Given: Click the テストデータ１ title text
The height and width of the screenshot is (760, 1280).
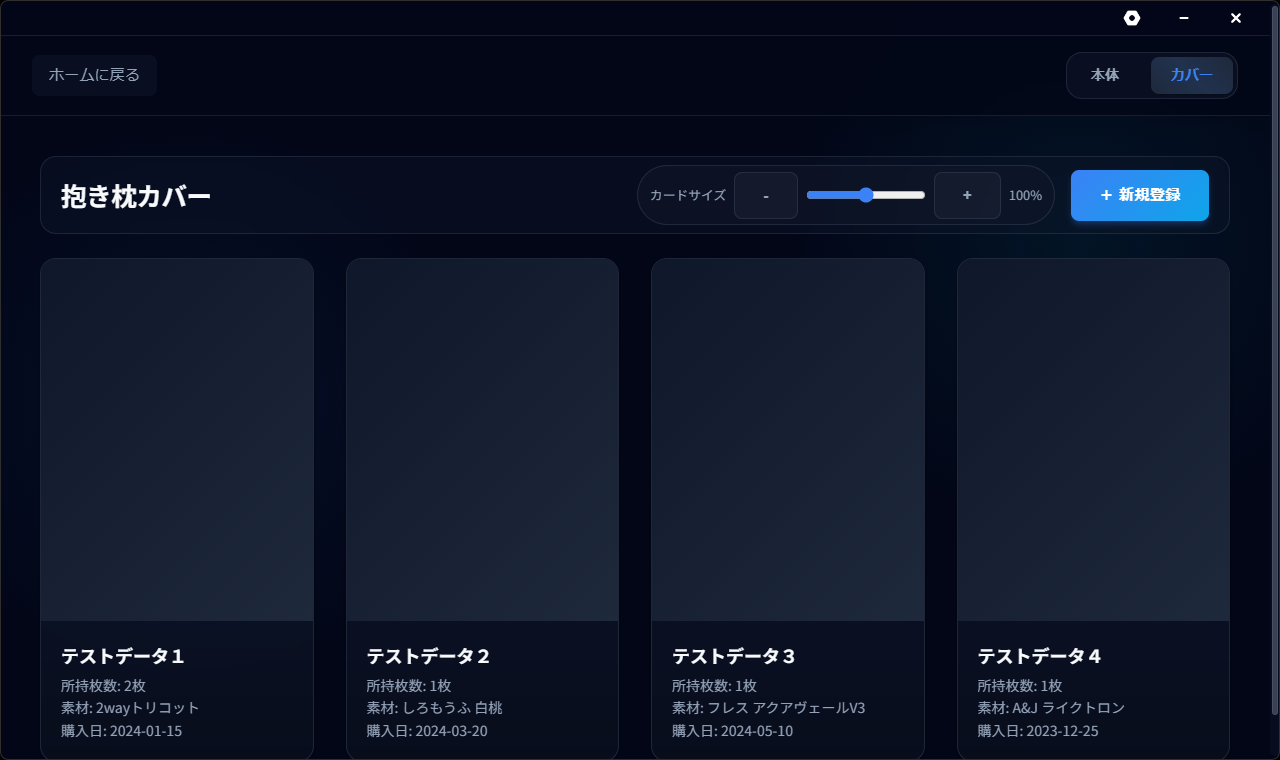Looking at the screenshot, I should click(x=123, y=656).
